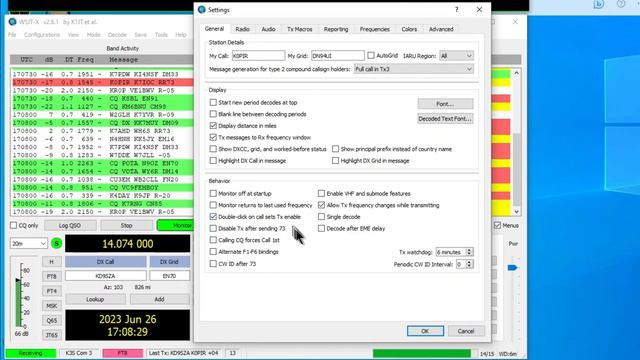Screen dimensions: 640x360
Task: Open the IARU Region dropdown
Action: coord(456,56)
